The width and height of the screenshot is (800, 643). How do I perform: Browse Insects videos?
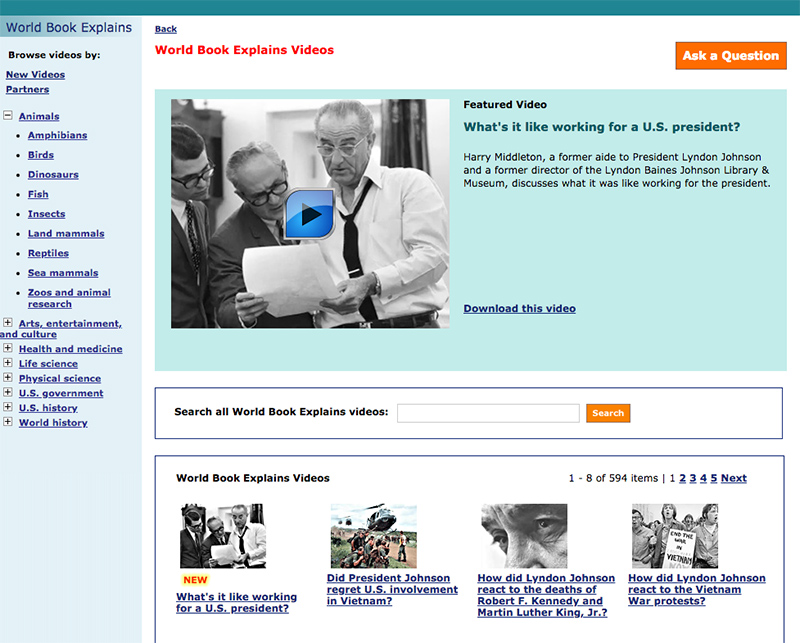[x=46, y=214]
